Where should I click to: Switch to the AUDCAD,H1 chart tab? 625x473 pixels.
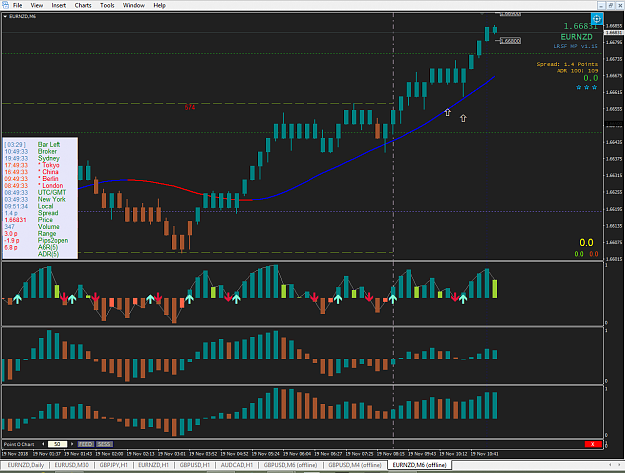[237, 465]
